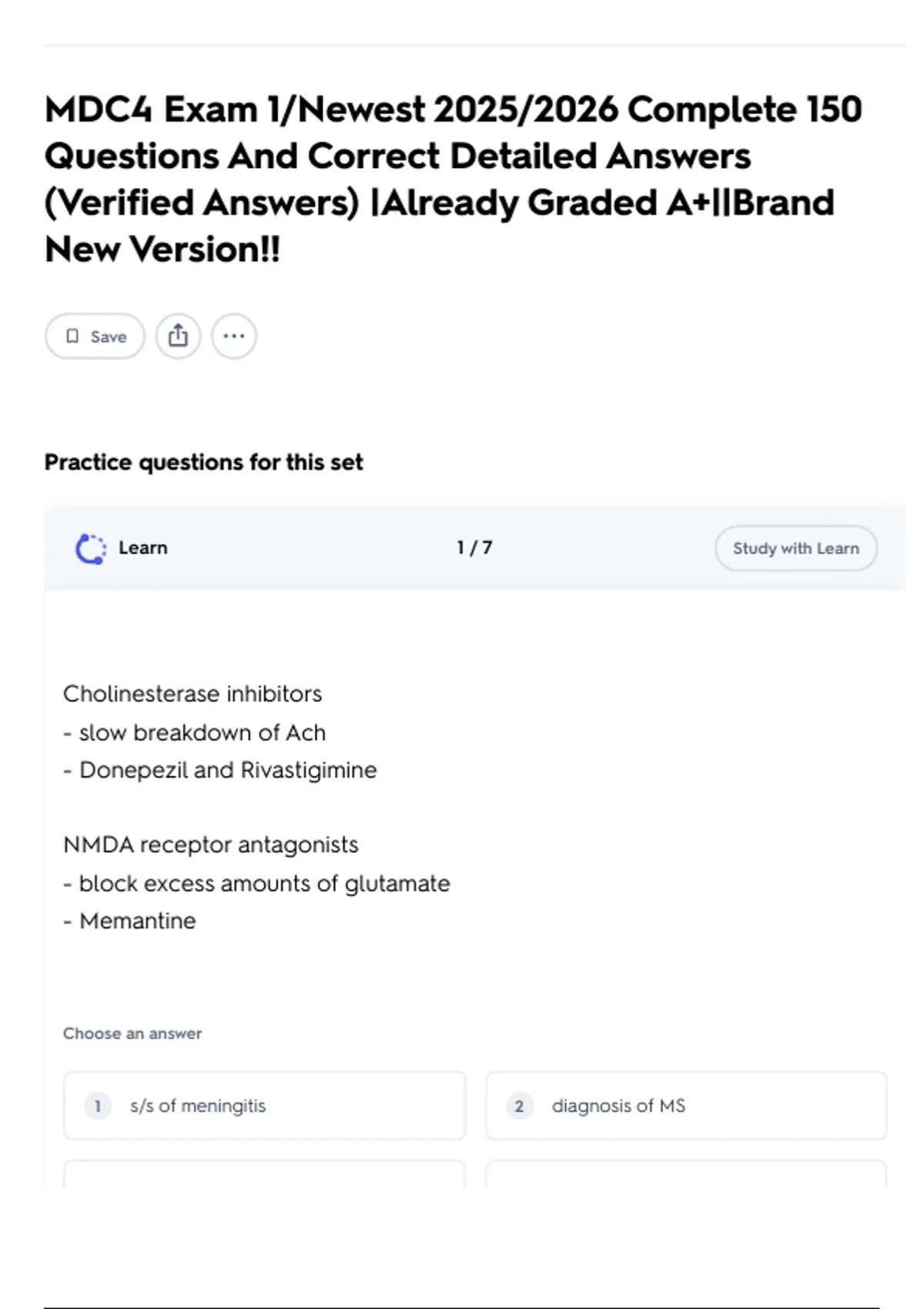Click the "NMDA receptor antagonists" line
Screen dimensions: 924x1309
coord(211,845)
